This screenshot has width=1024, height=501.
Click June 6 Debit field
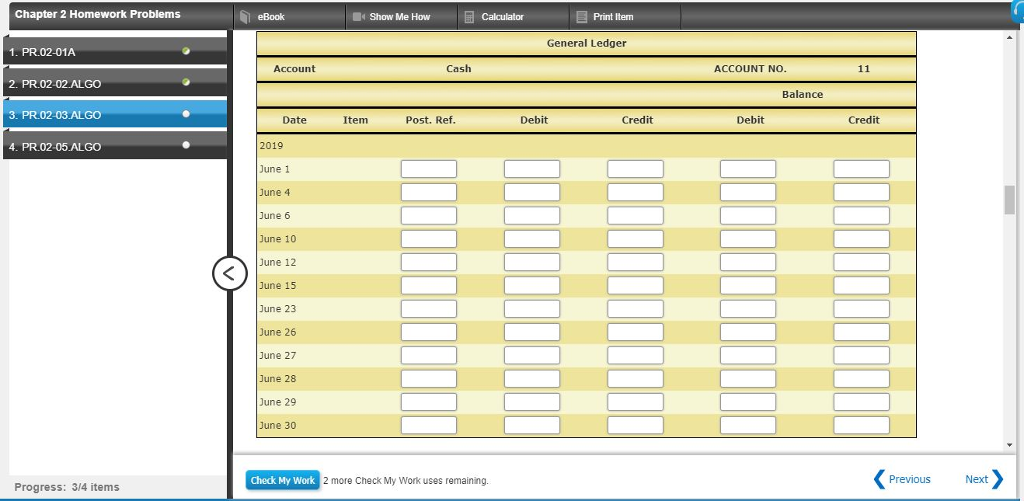[x=532, y=216]
